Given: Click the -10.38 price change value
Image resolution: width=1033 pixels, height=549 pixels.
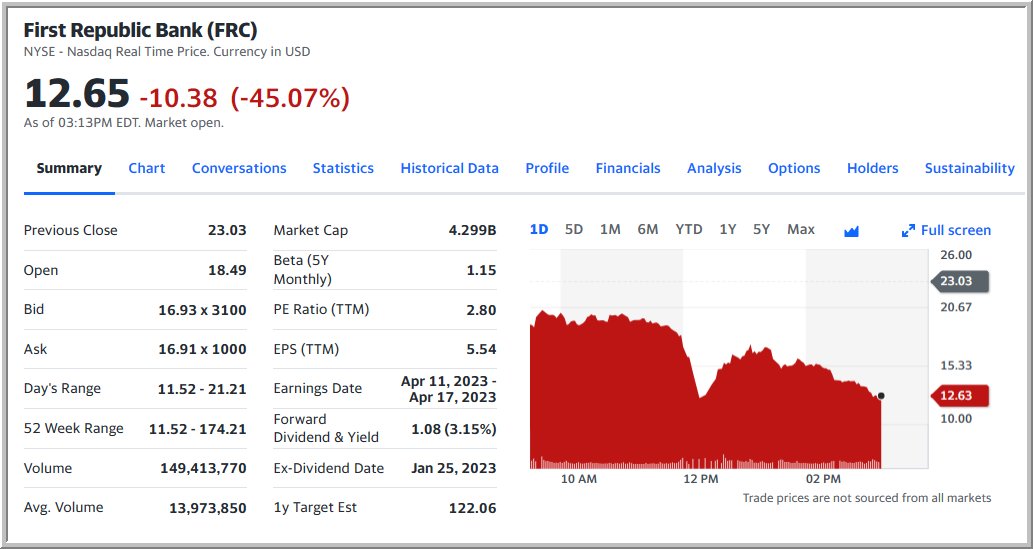Looking at the screenshot, I should tap(179, 98).
